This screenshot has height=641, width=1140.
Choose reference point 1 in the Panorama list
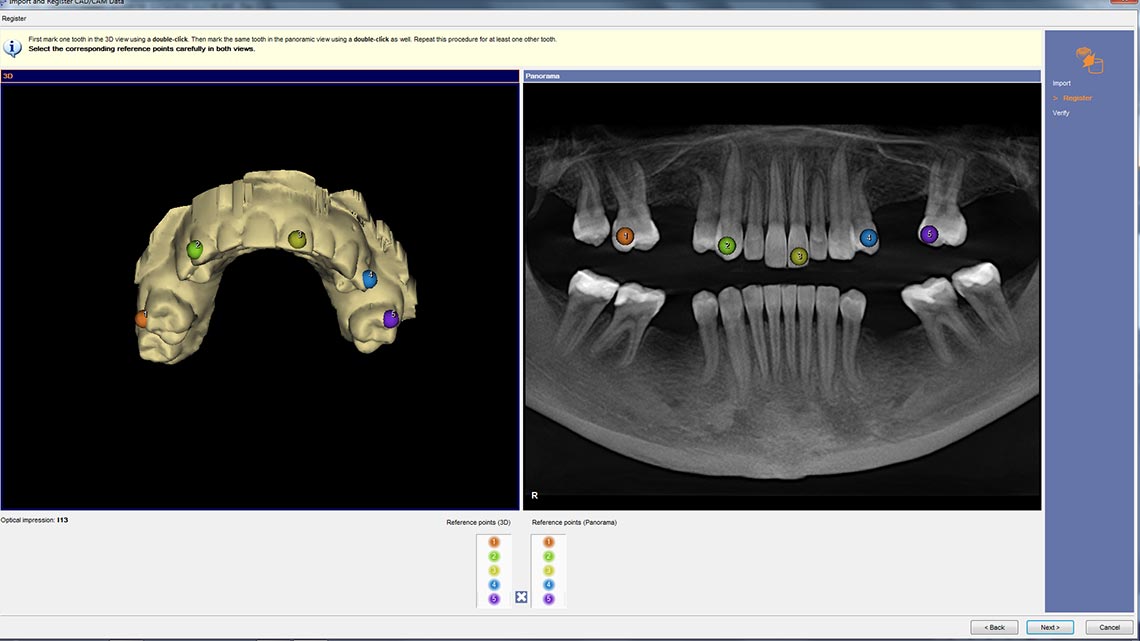548,542
